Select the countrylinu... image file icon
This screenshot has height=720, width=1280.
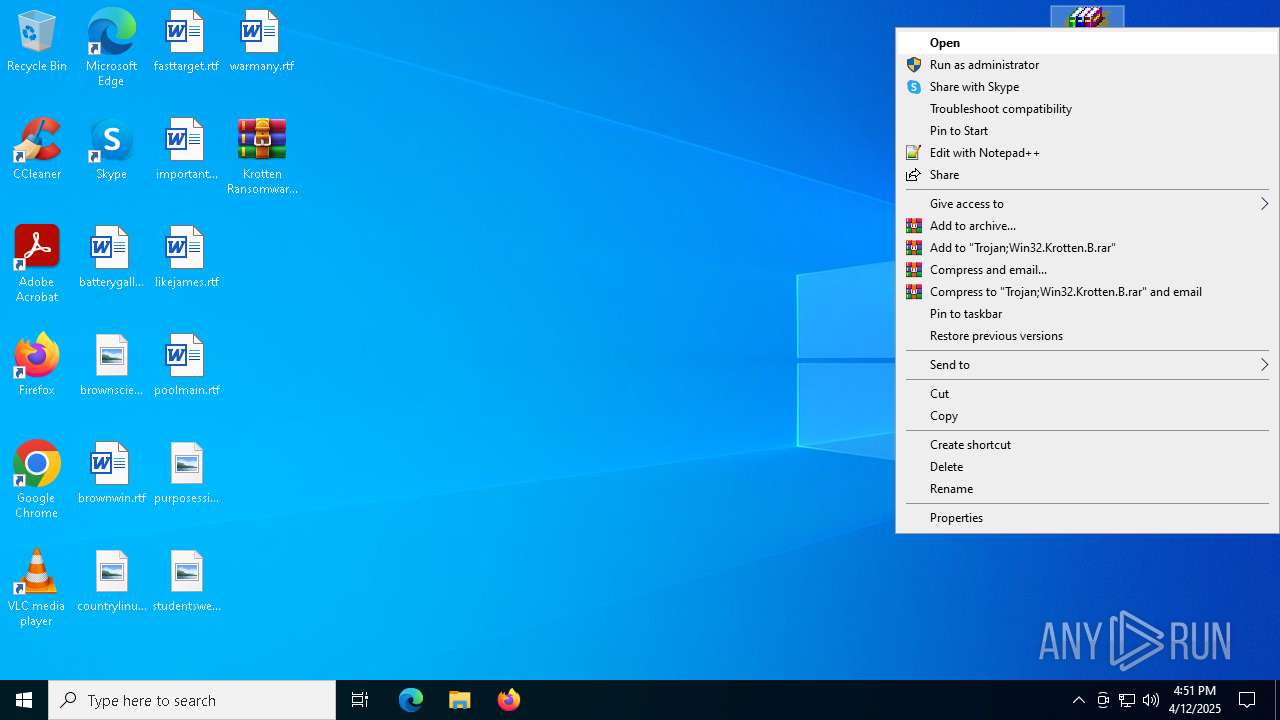(x=111, y=581)
